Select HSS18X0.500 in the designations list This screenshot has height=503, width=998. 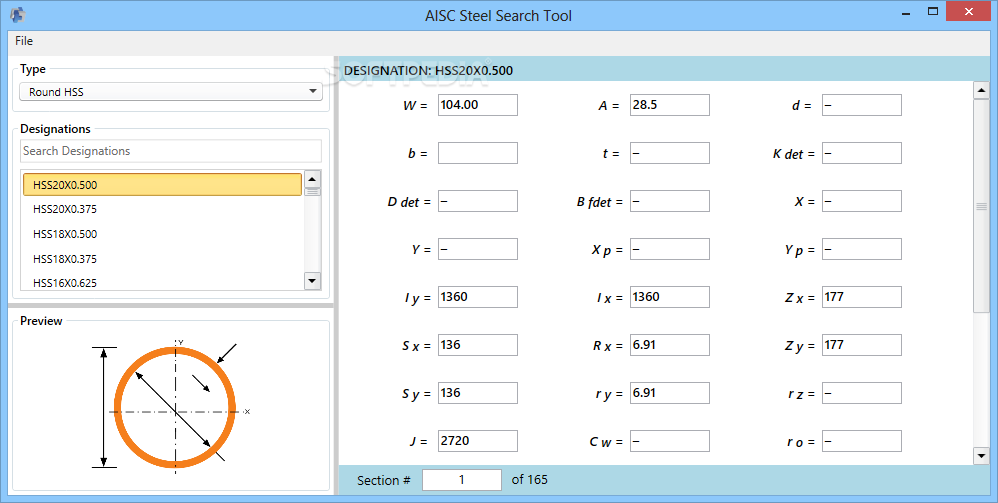point(162,234)
